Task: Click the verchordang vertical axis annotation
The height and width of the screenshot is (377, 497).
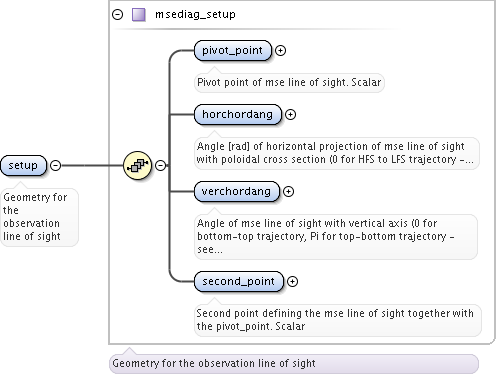Action: point(336,236)
